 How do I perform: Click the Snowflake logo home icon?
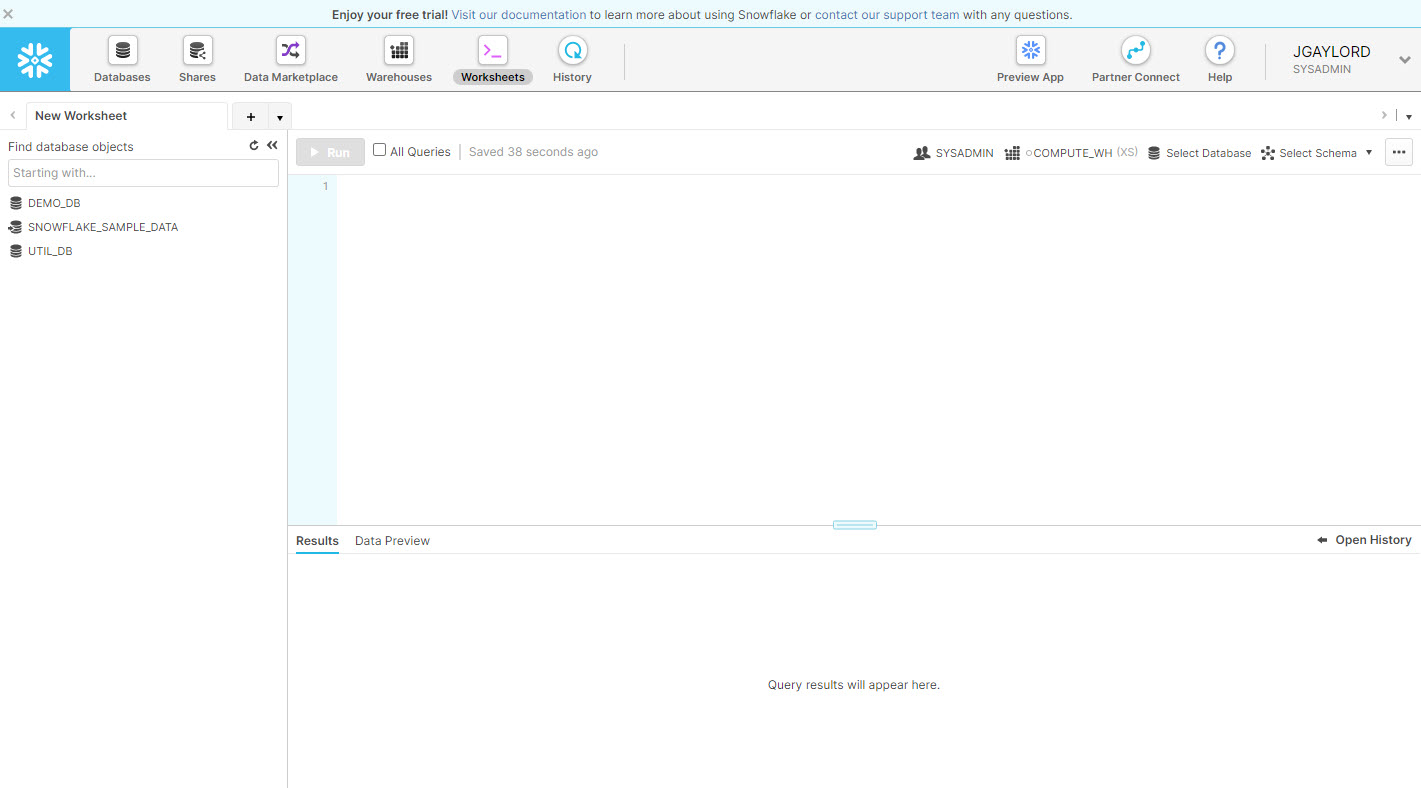coord(35,60)
